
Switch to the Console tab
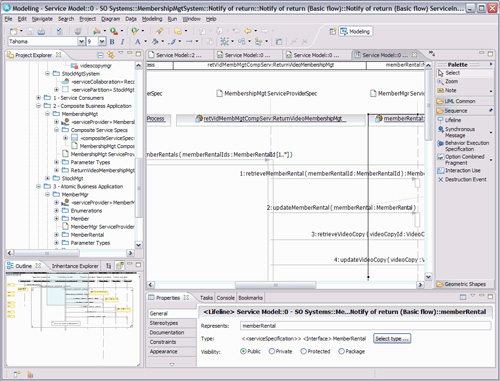(x=226, y=298)
